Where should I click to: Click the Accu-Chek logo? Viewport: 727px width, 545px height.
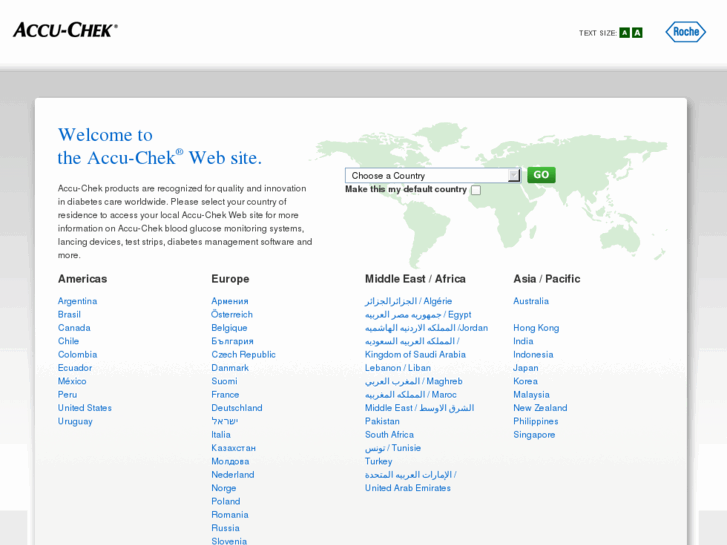point(65,30)
